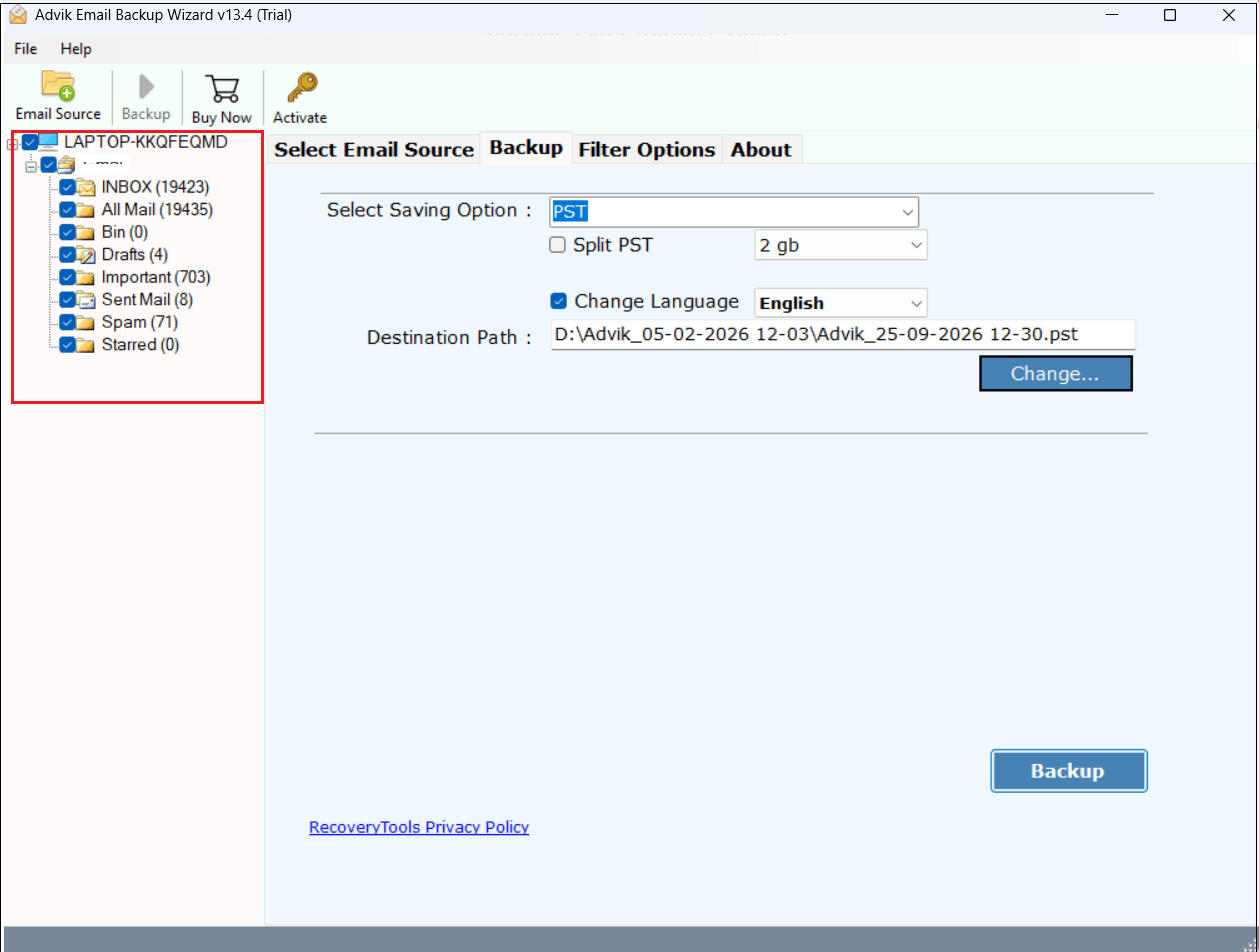This screenshot has height=952, width=1259.
Task: Select the Spam (71) tree label
Action: point(139,322)
